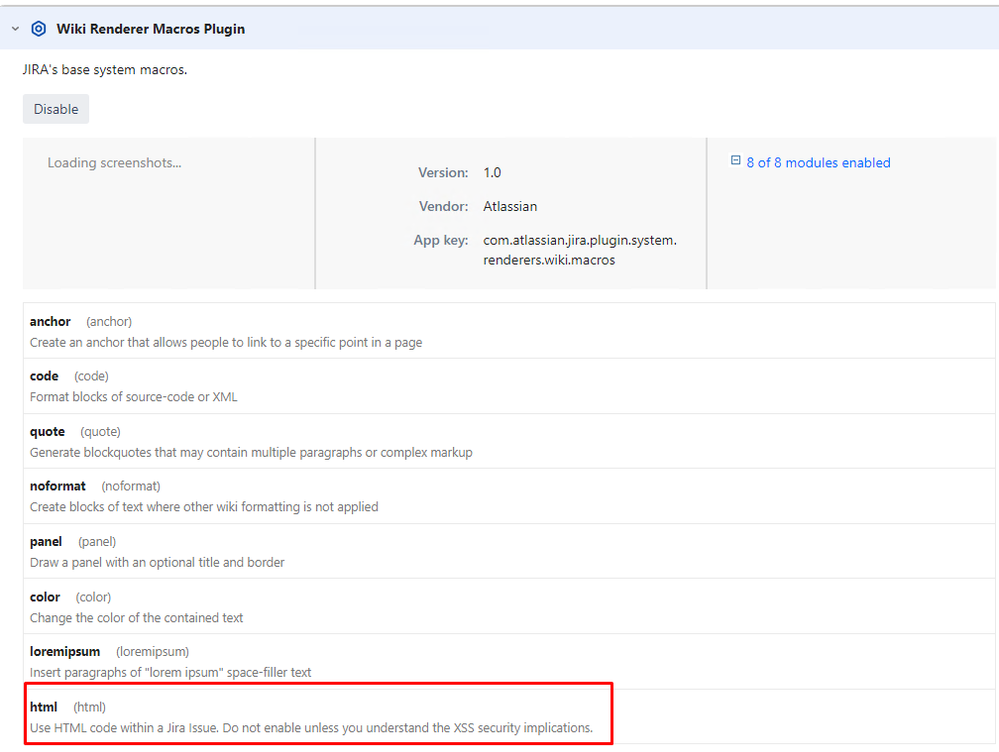This screenshot has height=752, width=999.
Task: Click JIRA's base system macros description
Action: 105,69
